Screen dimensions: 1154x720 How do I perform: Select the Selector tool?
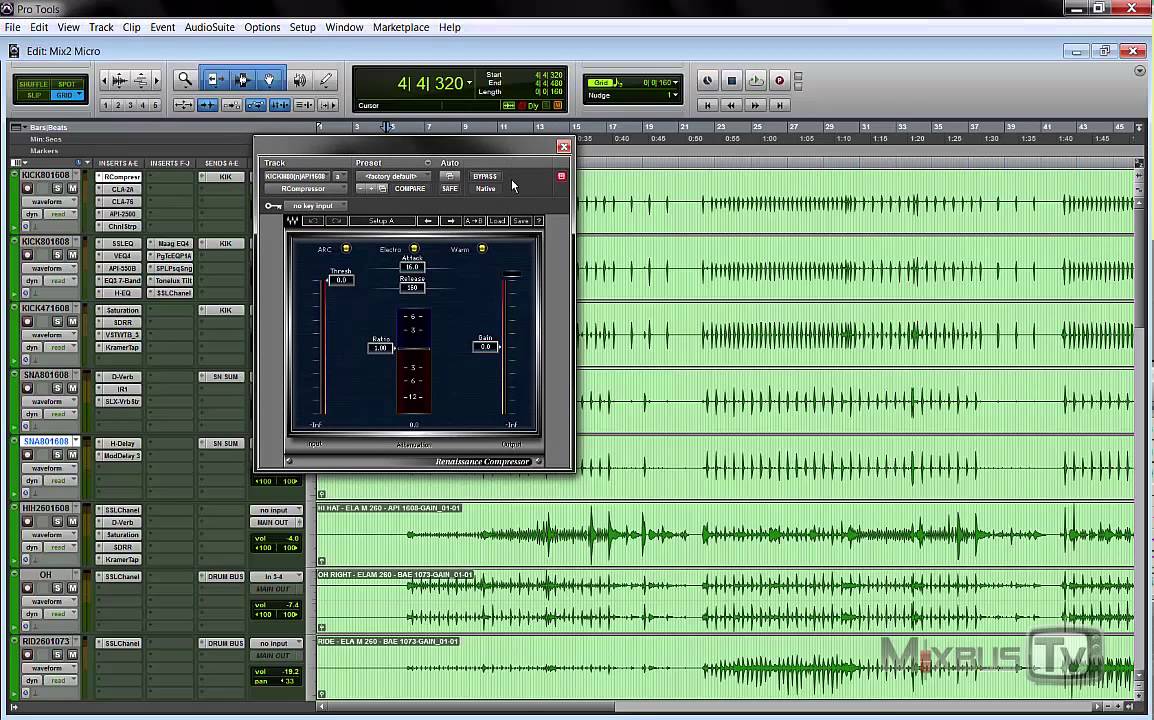tap(242, 80)
